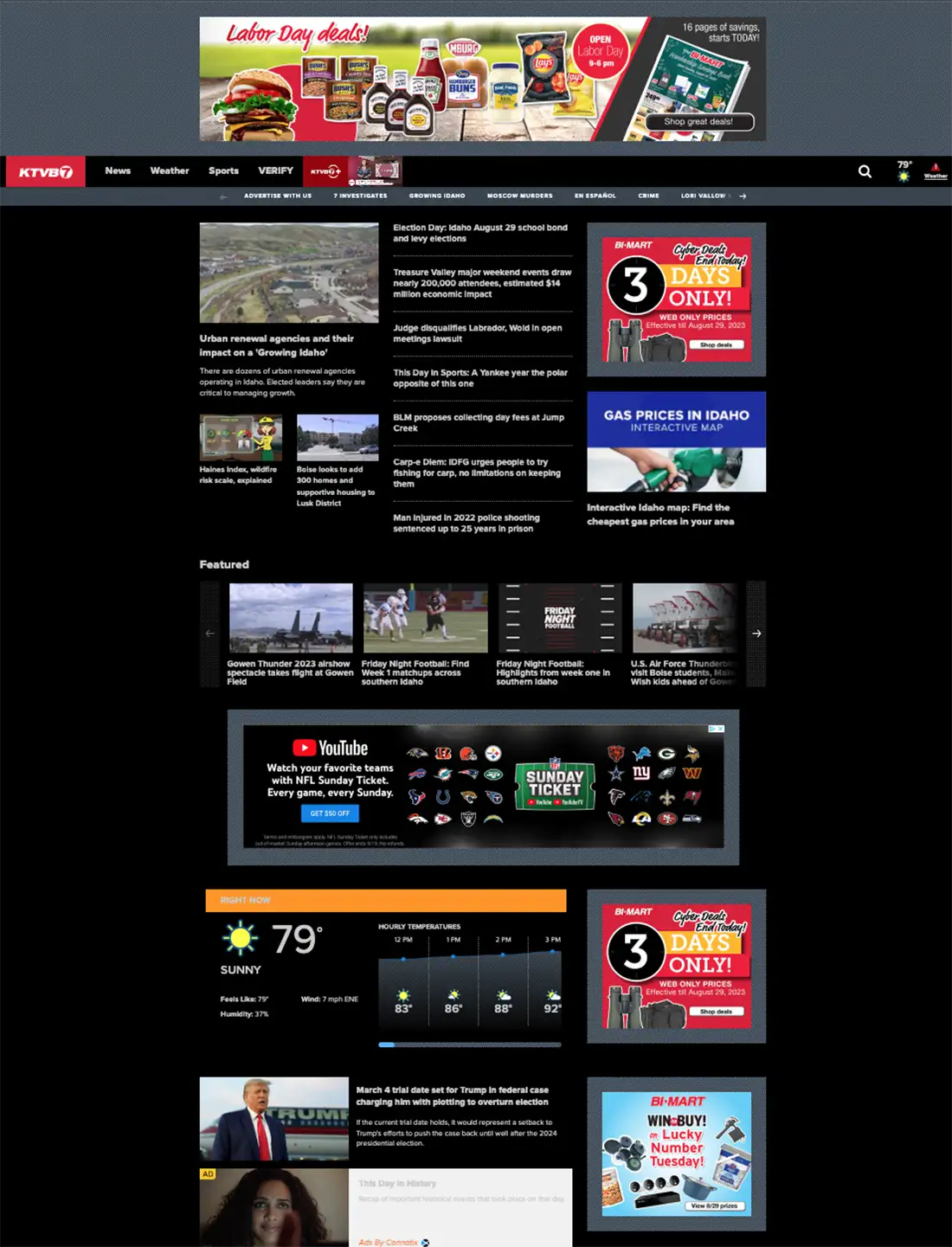This screenshot has width=952, height=1247.
Task: Click the hourly temperatures scroll bar
Action: [470, 1045]
